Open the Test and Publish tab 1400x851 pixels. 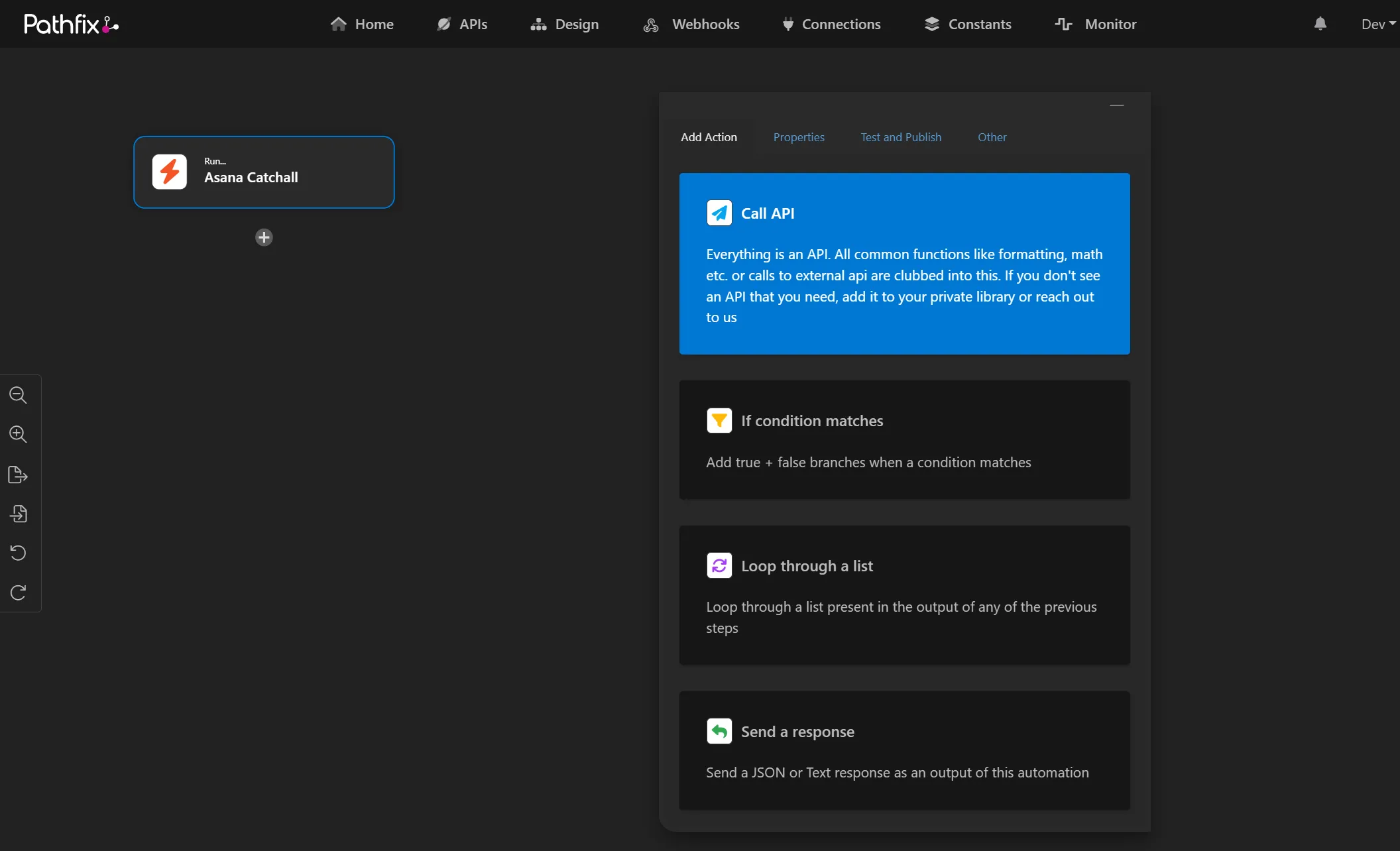[901, 137]
